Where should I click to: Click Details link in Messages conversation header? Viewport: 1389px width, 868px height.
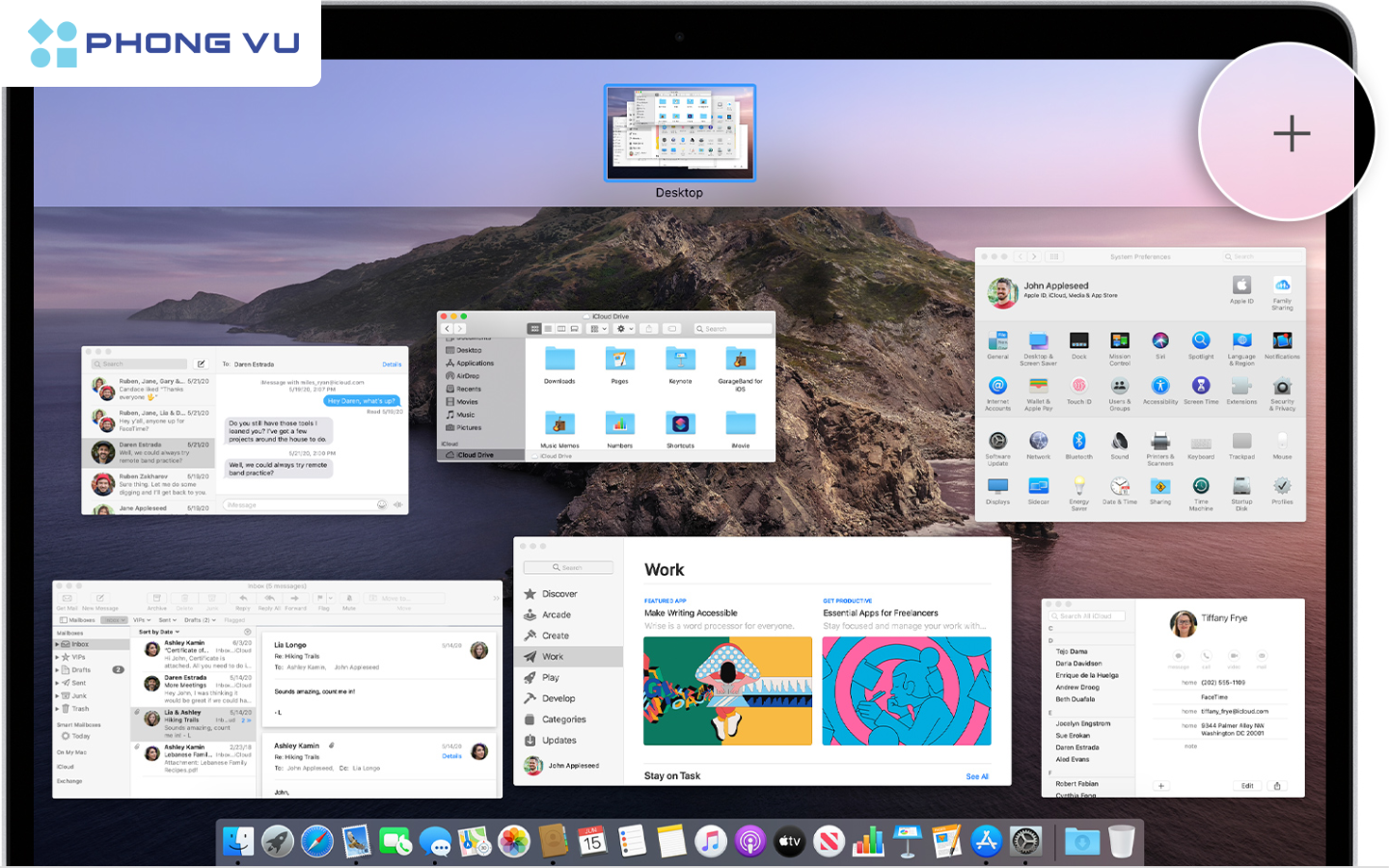point(392,365)
